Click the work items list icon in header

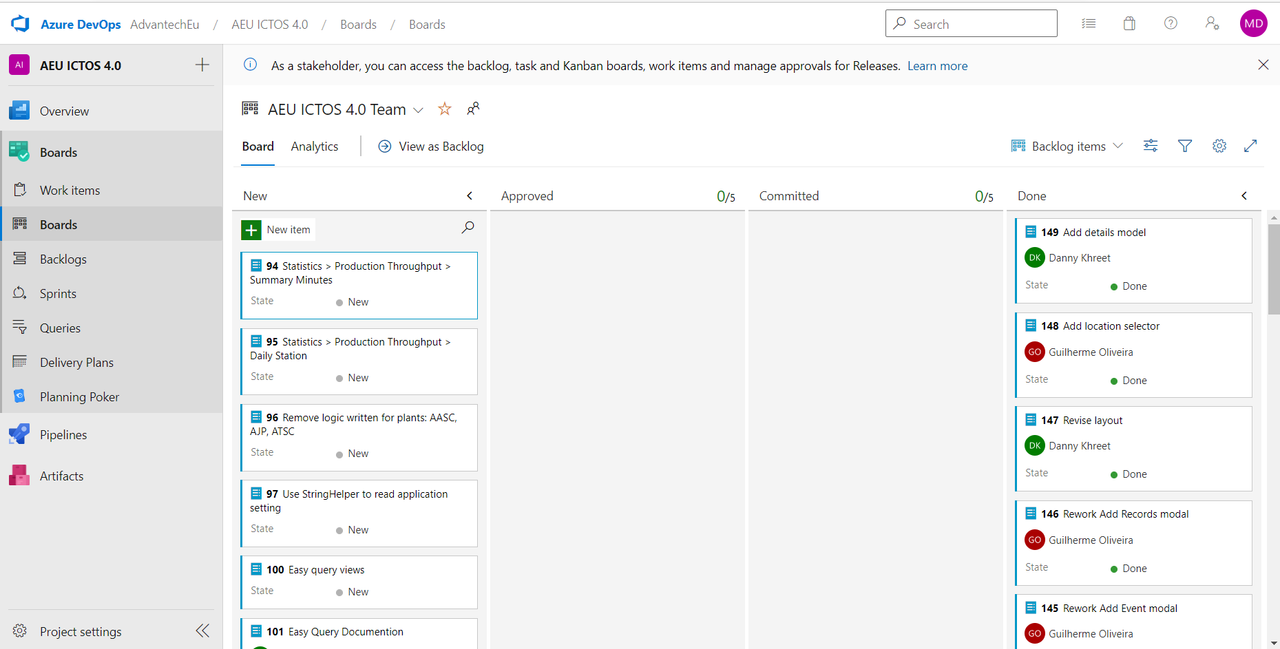pyautogui.click(x=1089, y=24)
